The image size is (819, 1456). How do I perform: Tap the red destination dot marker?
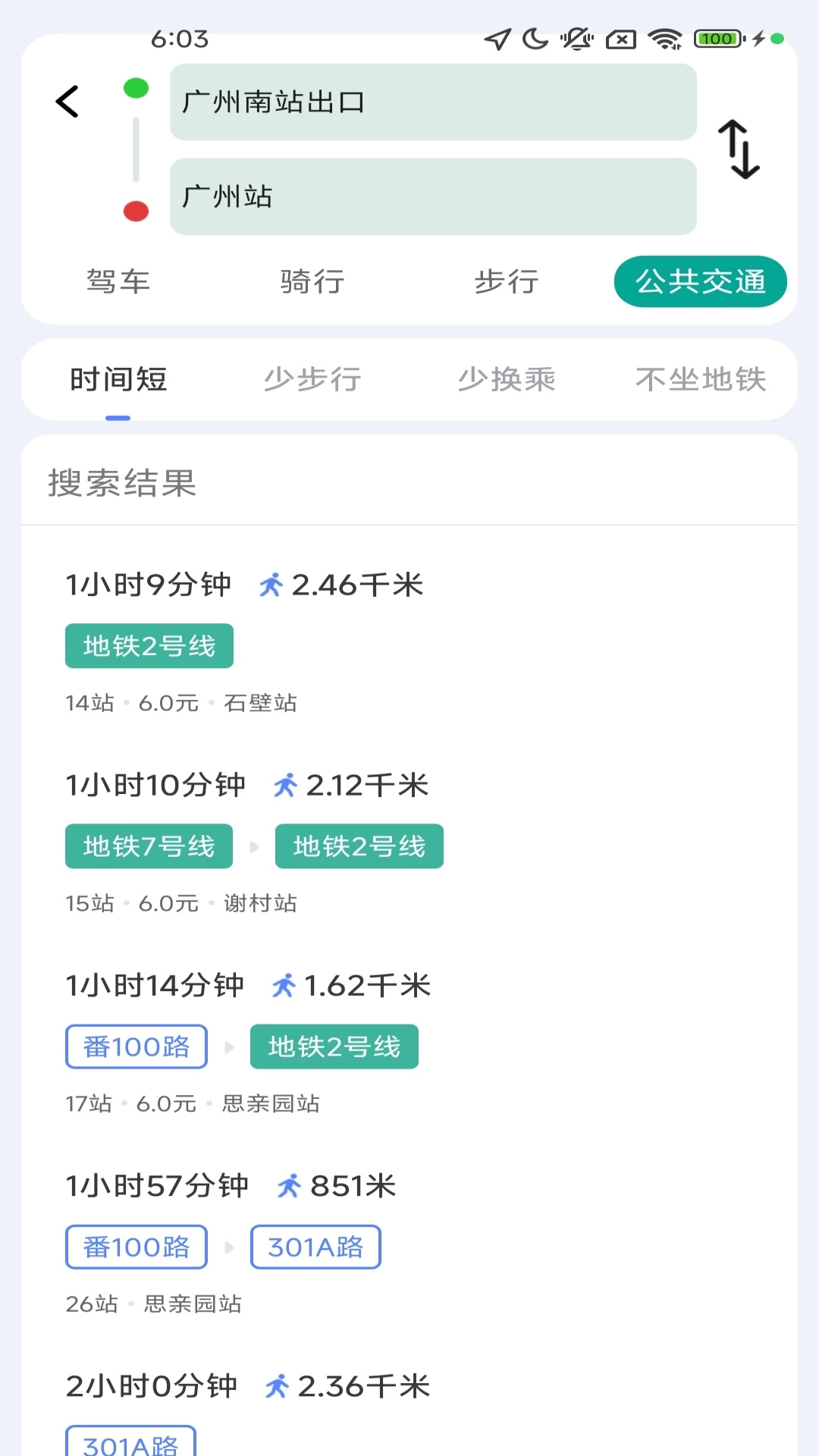click(x=136, y=211)
